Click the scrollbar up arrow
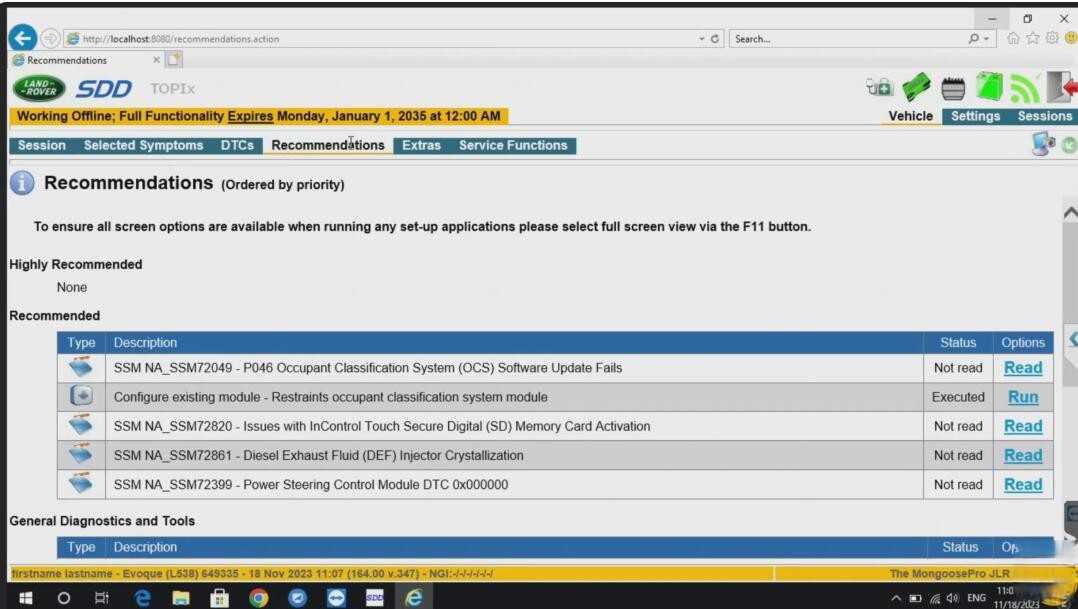The width and height of the screenshot is (1078, 609). click(1070, 214)
